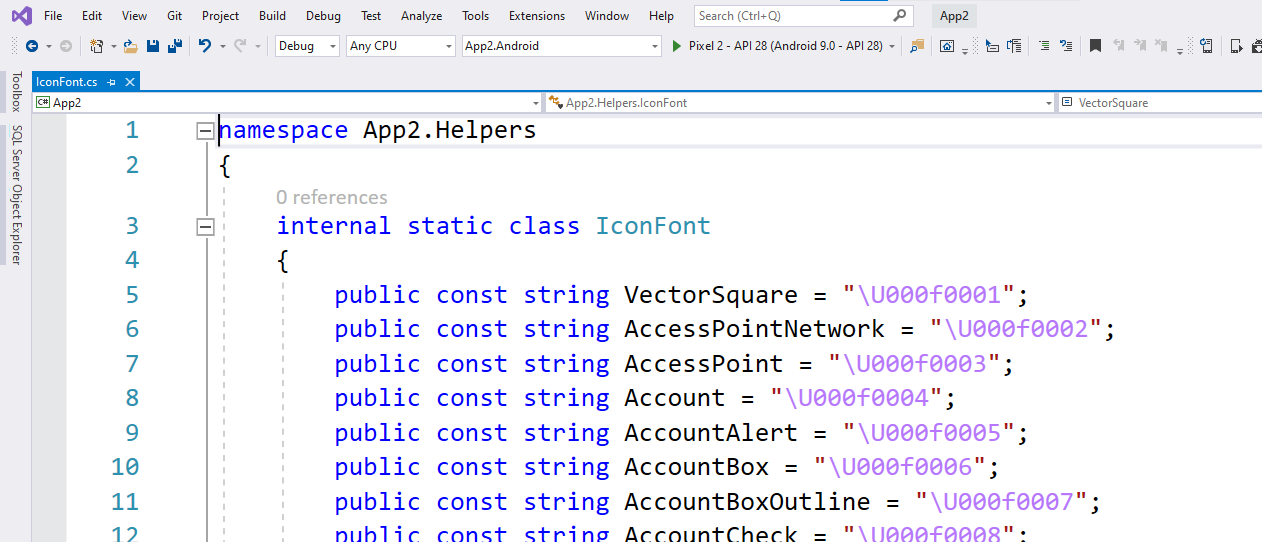Viewport: 1262px width, 542px height.
Task: Collapse the IconFont class outlining region
Action: tap(205, 226)
